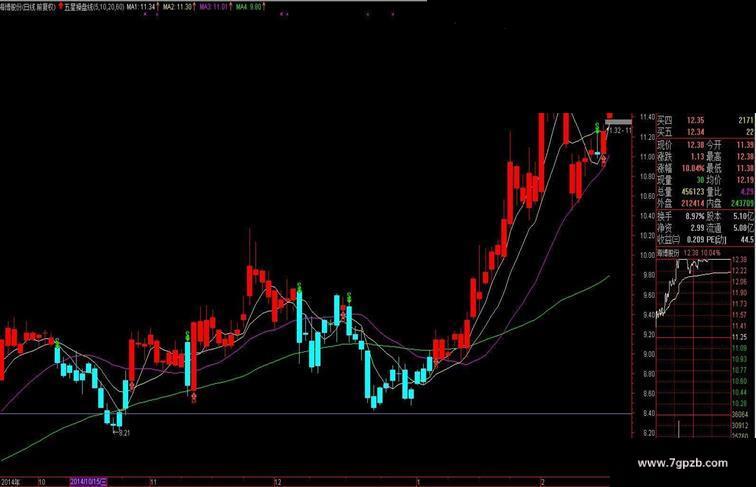Click the 最高 high price label
Viewport: 756px width, 487px height.
tap(714, 157)
